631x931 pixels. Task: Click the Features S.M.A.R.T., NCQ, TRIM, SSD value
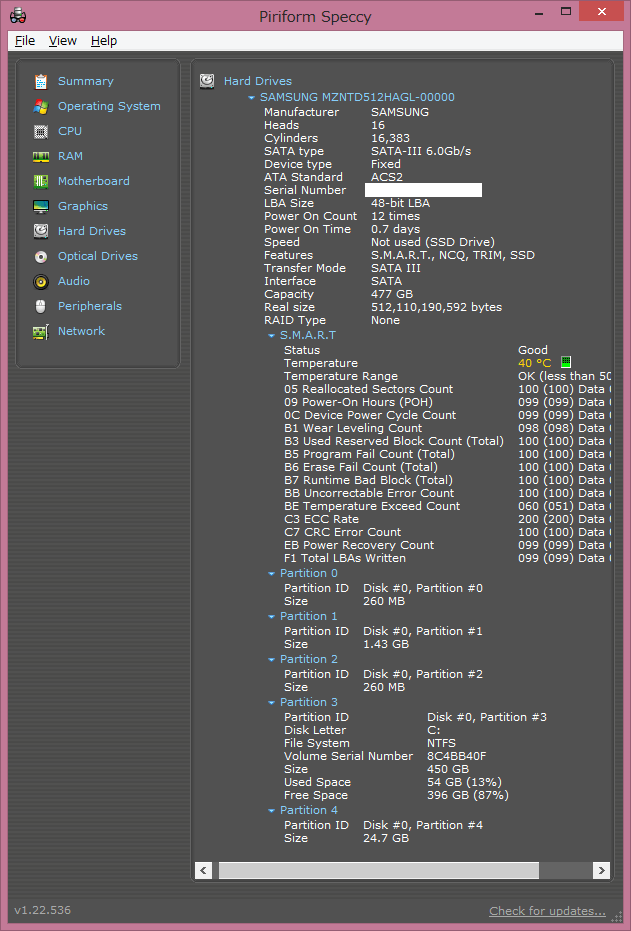[453, 255]
